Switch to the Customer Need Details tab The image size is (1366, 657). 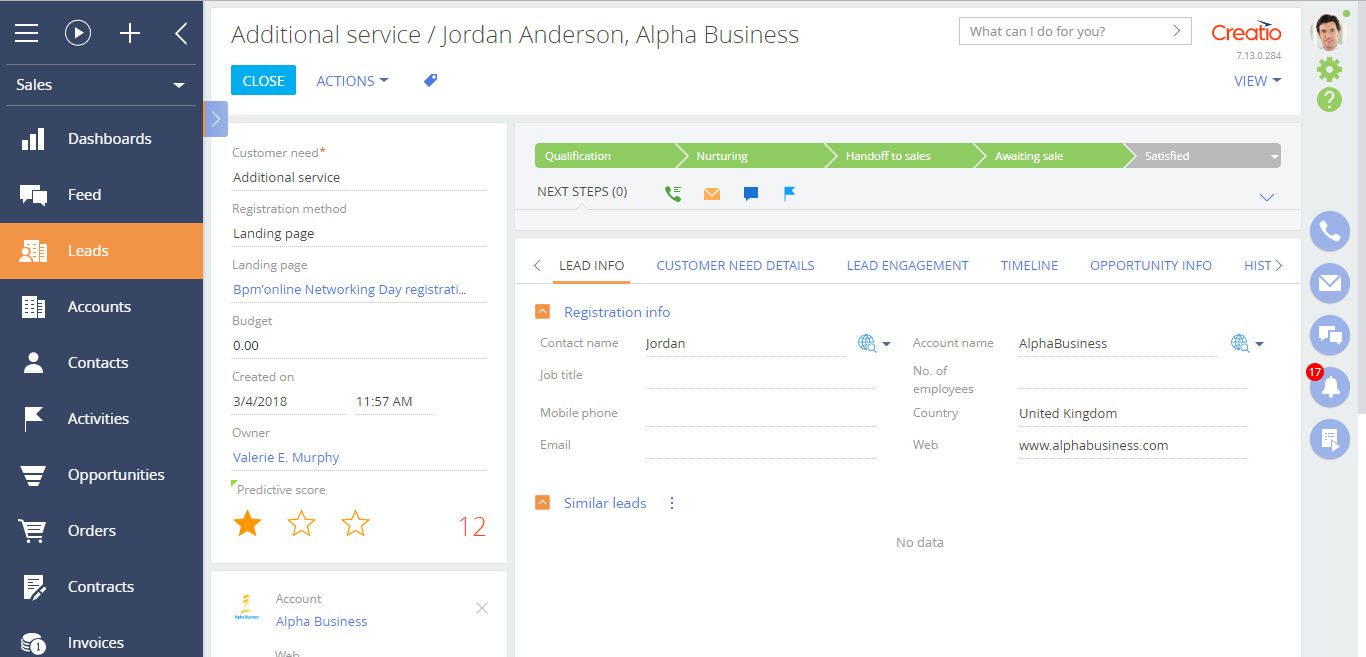click(x=735, y=266)
